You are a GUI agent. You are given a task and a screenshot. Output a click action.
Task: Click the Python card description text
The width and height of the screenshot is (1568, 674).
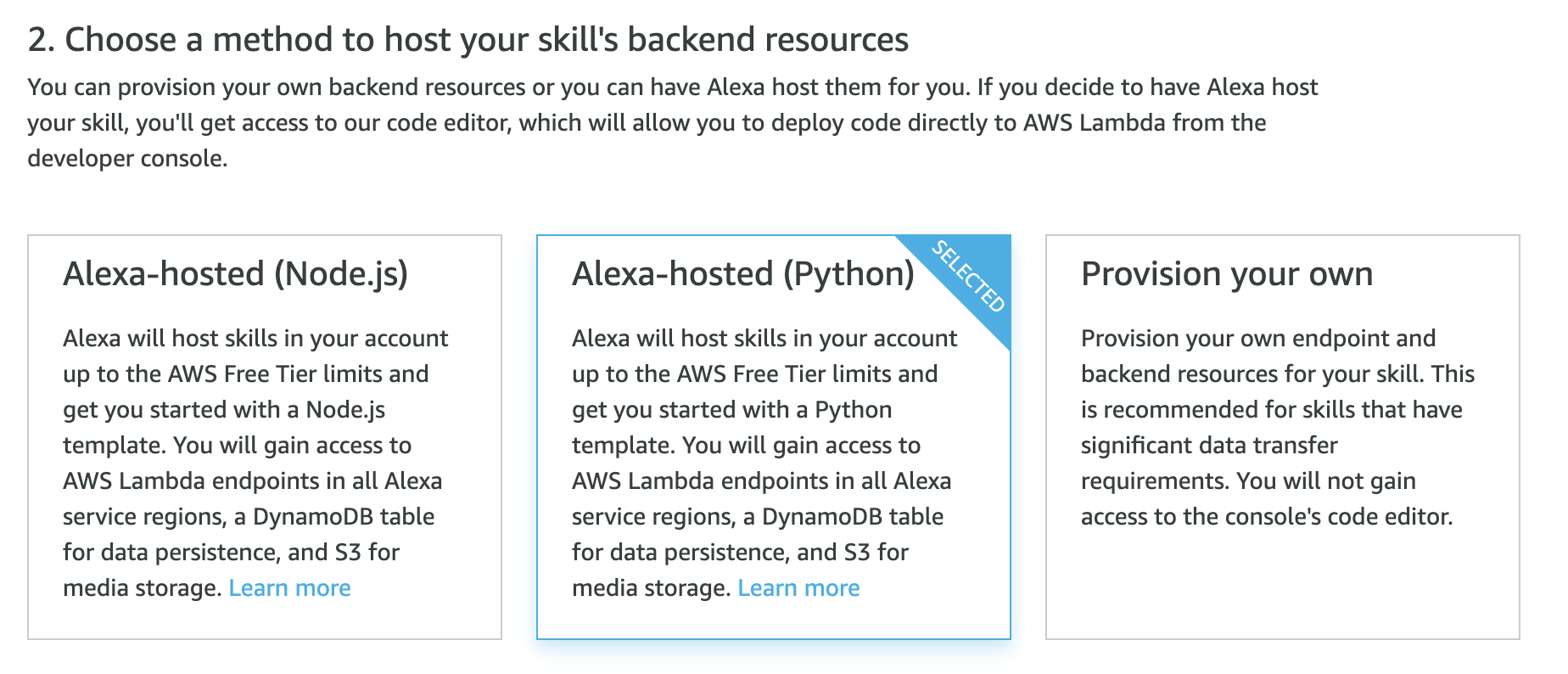coord(765,463)
